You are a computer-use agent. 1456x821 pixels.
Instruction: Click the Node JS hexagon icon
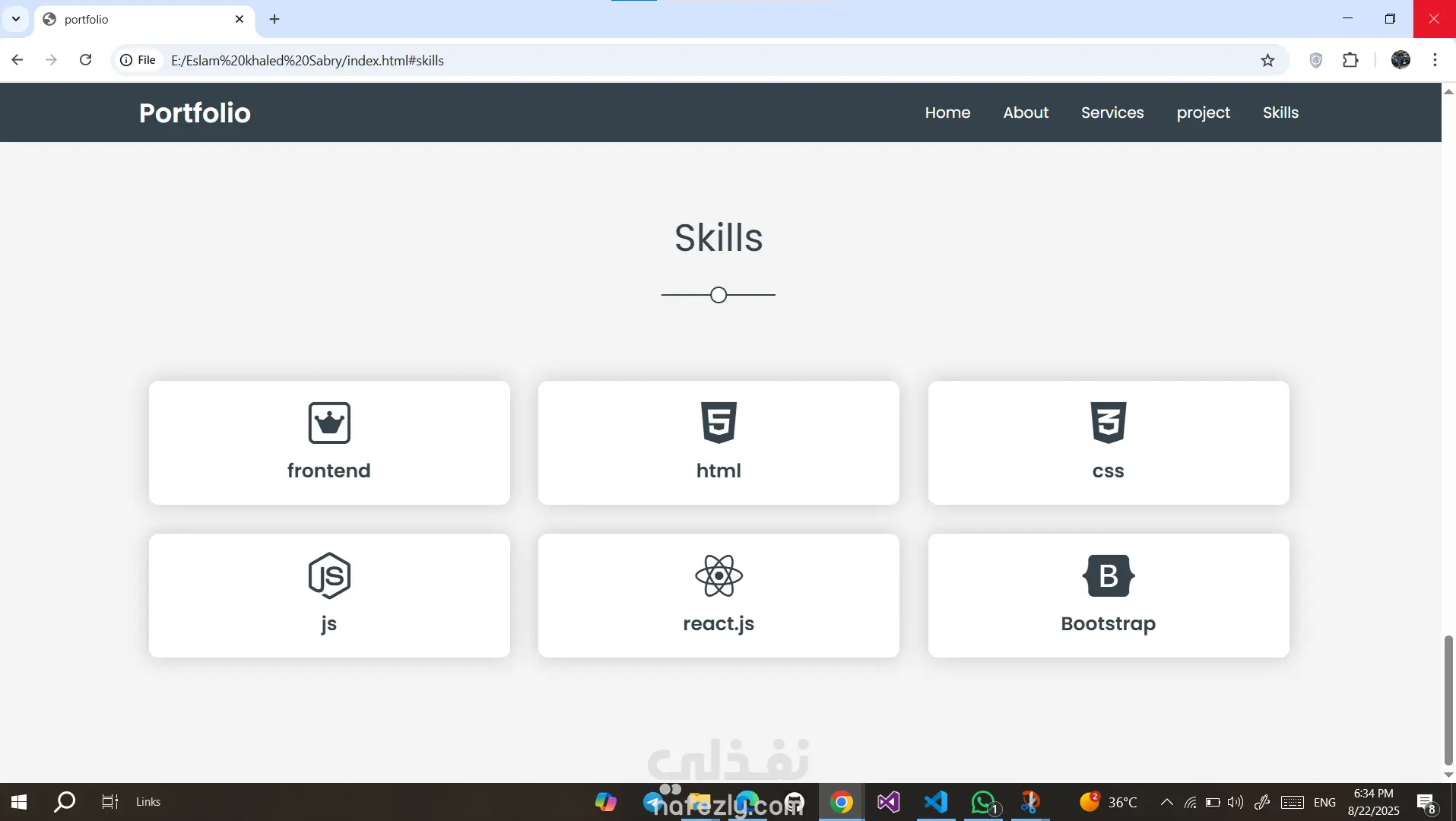329,575
